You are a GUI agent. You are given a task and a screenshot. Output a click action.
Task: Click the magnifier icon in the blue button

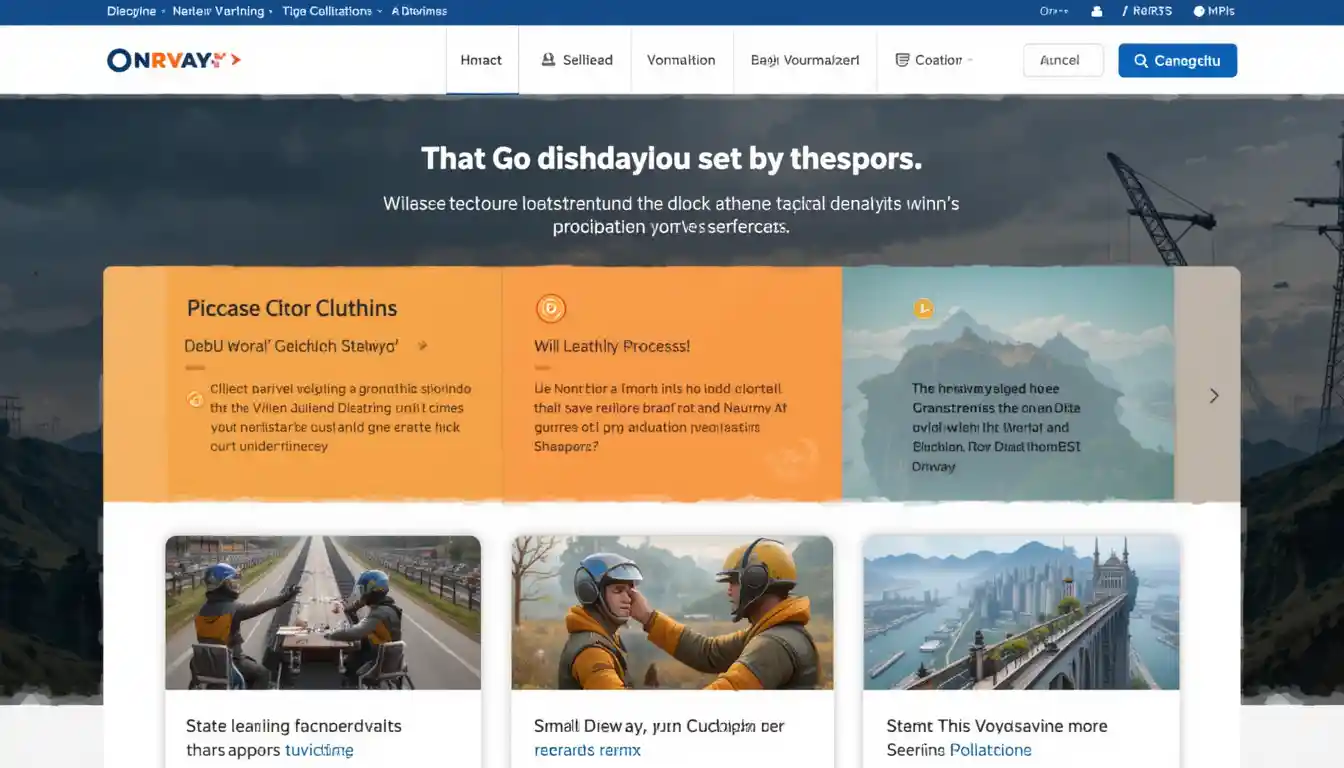tap(1140, 61)
